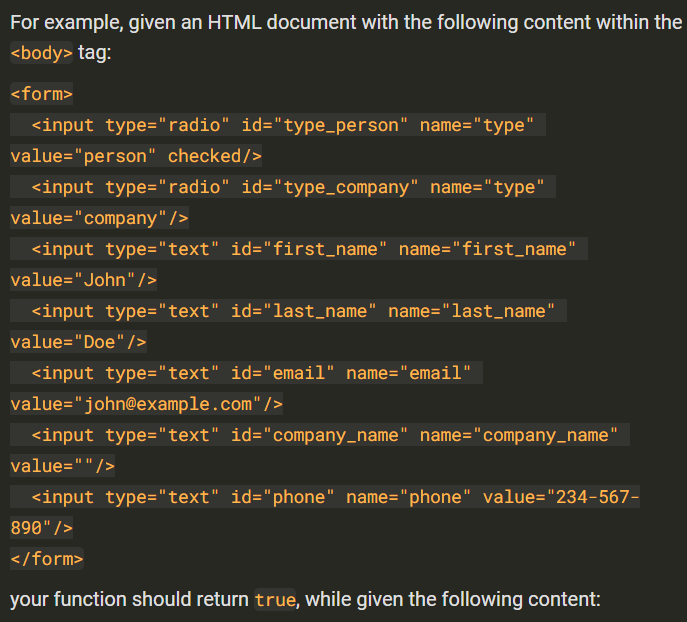Click the value="John"/> line
The height and width of the screenshot is (622, 687).
pyautogui.click(x=84, y=279)
